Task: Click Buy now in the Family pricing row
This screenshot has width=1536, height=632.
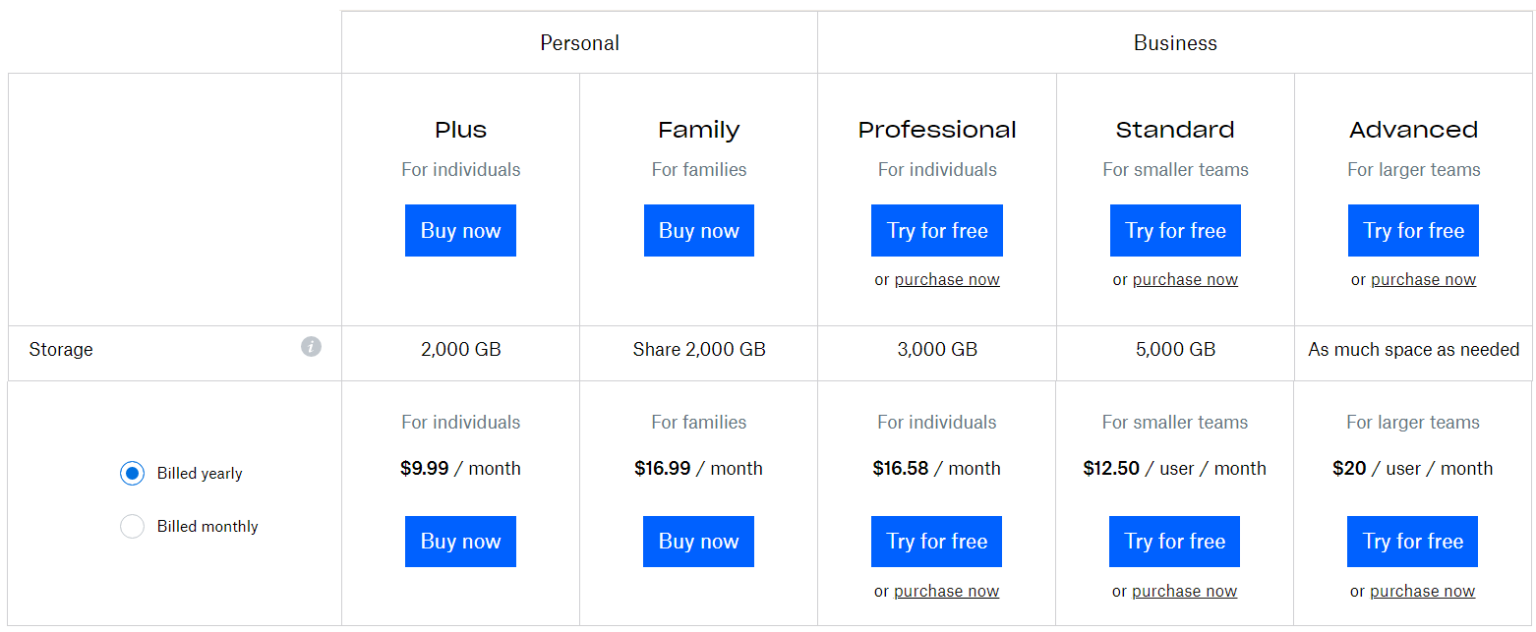Action: (x=698, y=541)
